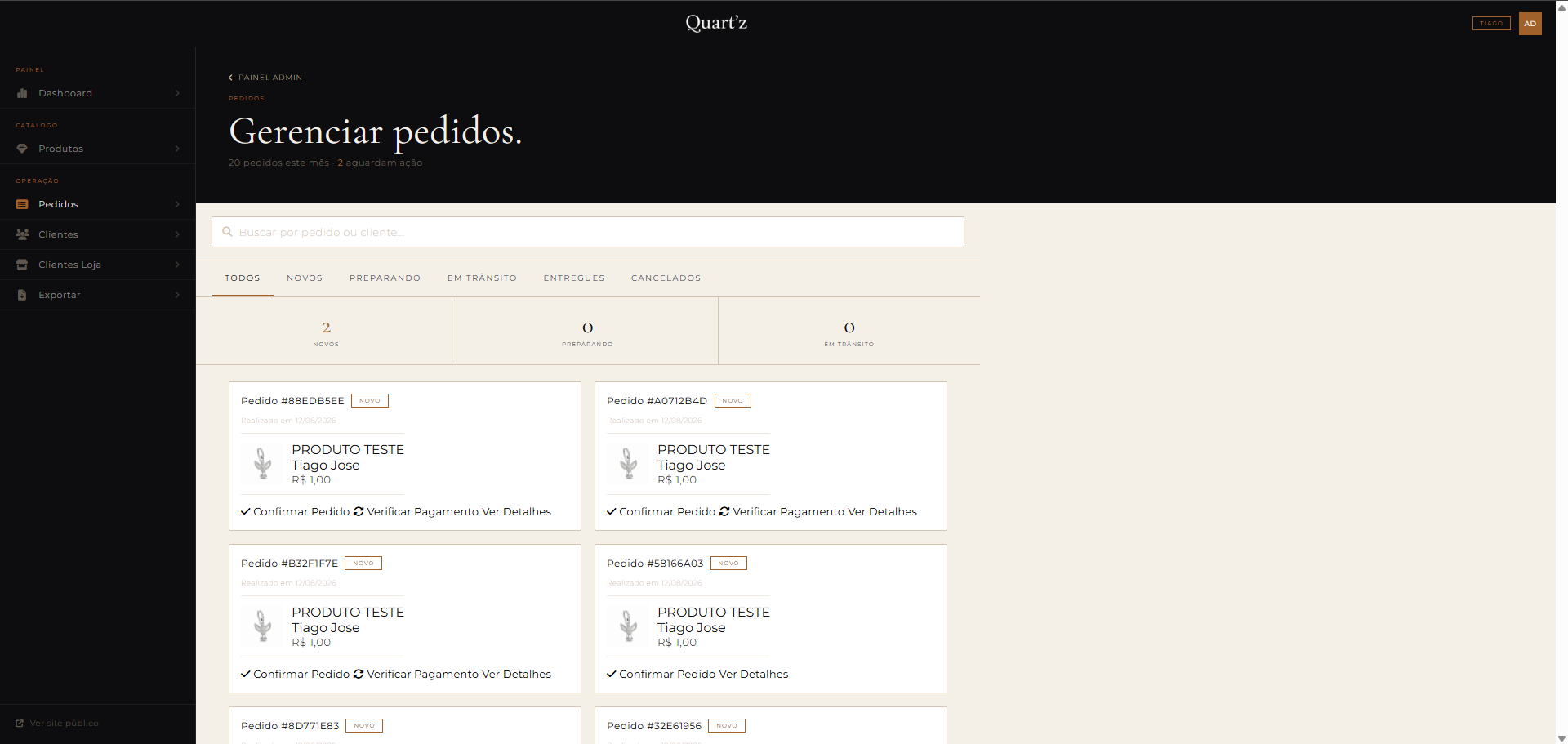Click the Clientes Loja store icon
Image resolution: width=1568 pixels, height=744 pixels.
pos(22,265)
